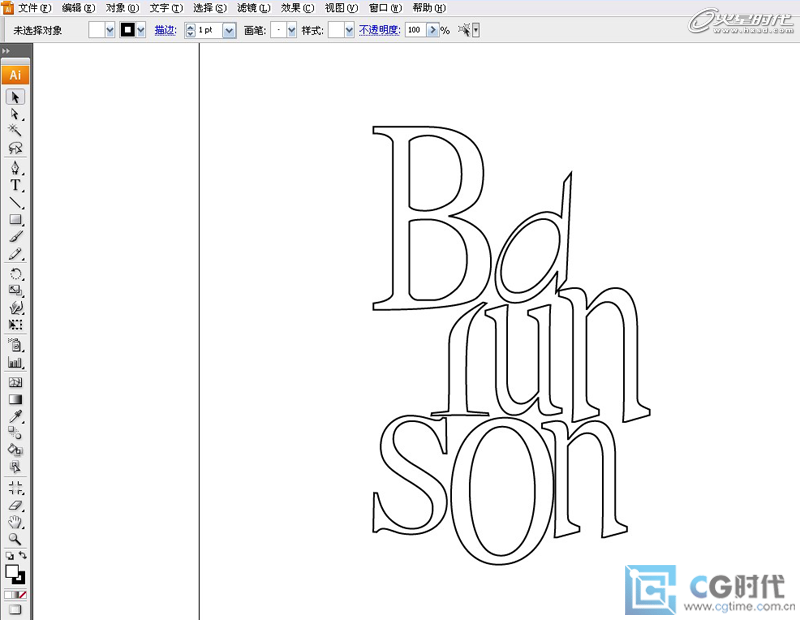The image size is (800, 620).
Task: Select the Pen tool
Action: [x=15, y=167]
